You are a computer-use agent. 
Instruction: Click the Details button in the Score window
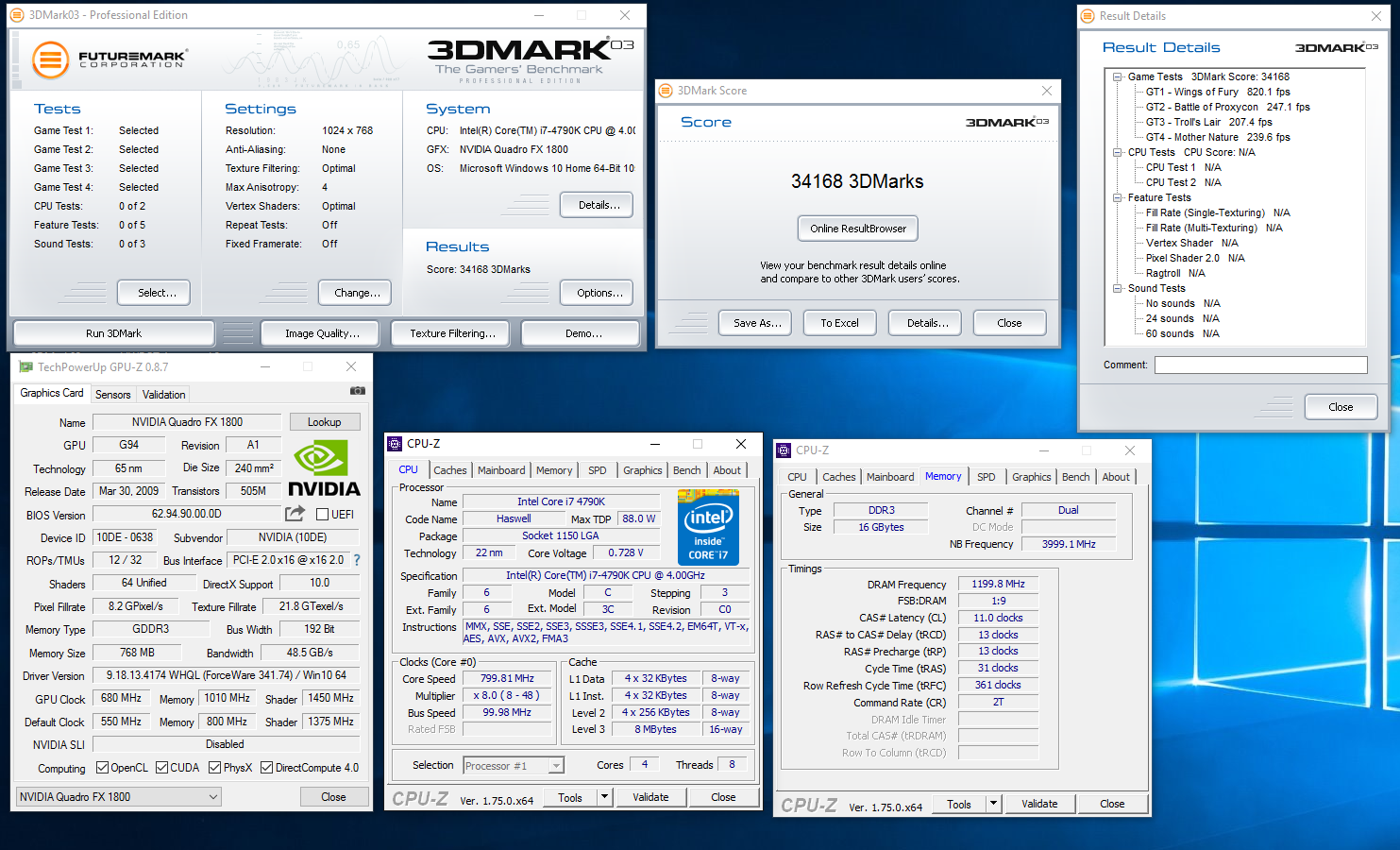[925, 323]
